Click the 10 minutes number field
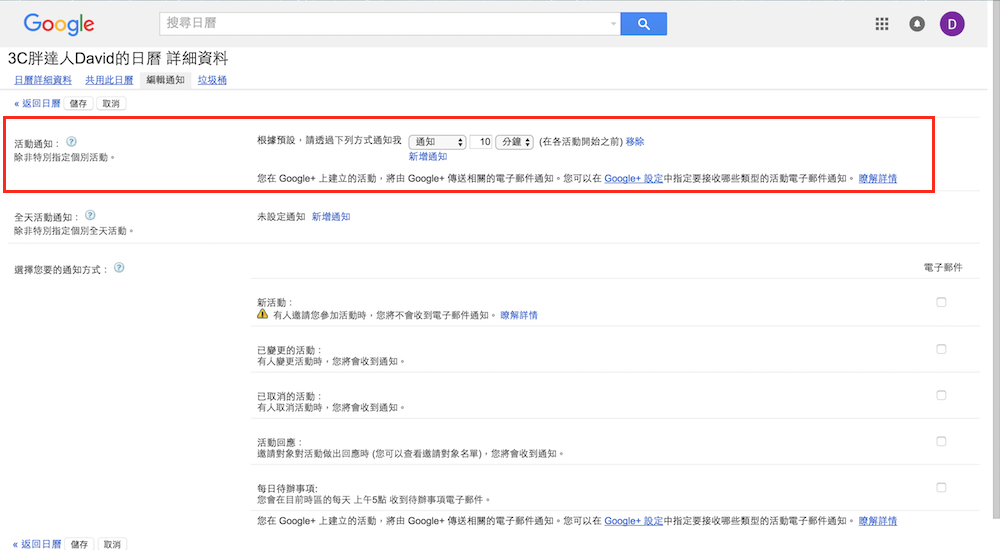The height and width of the screenshot is (550, 1000). pos(482,142)
